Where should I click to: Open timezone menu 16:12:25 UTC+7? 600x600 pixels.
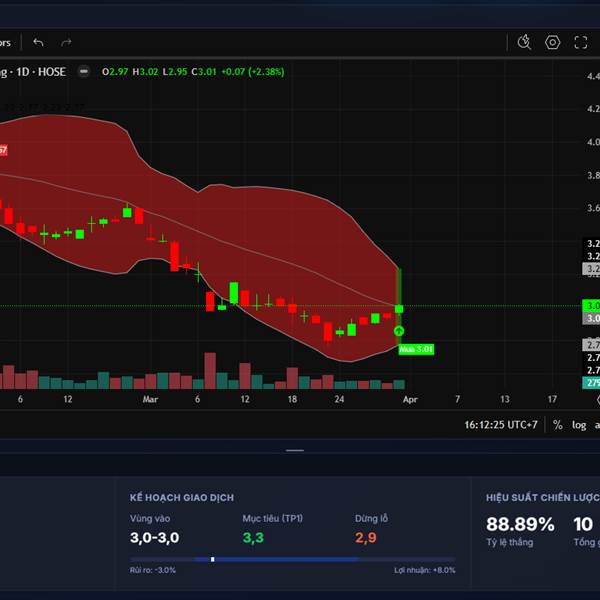point(501,425)
